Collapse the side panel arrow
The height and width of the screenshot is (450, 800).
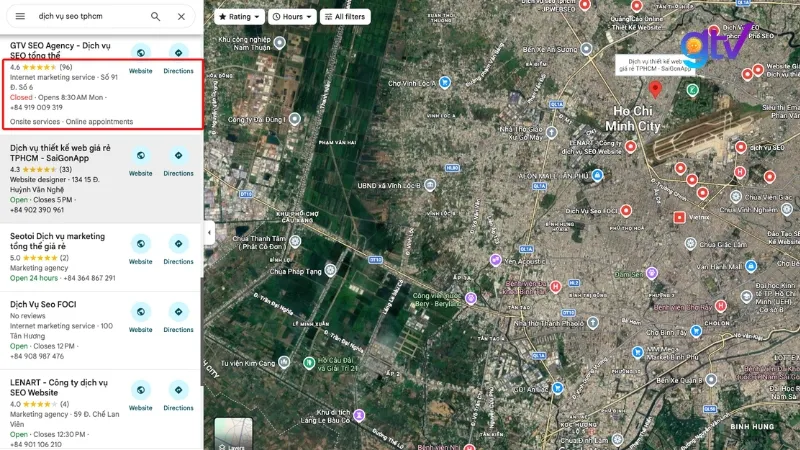[x=209, y=233]
